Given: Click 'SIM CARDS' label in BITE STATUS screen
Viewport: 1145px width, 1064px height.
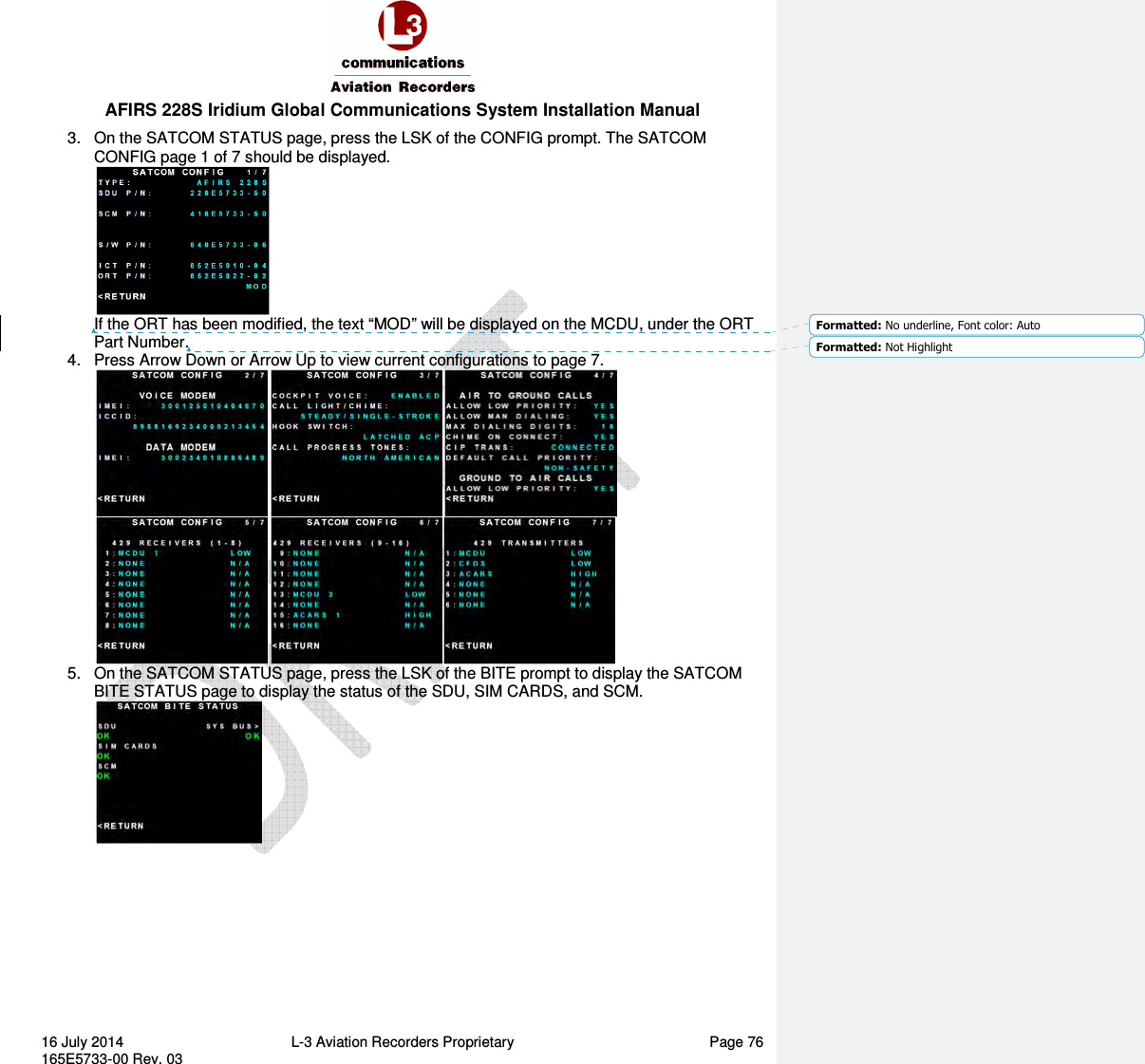Looking at the screenshot, I should point(128,746).
